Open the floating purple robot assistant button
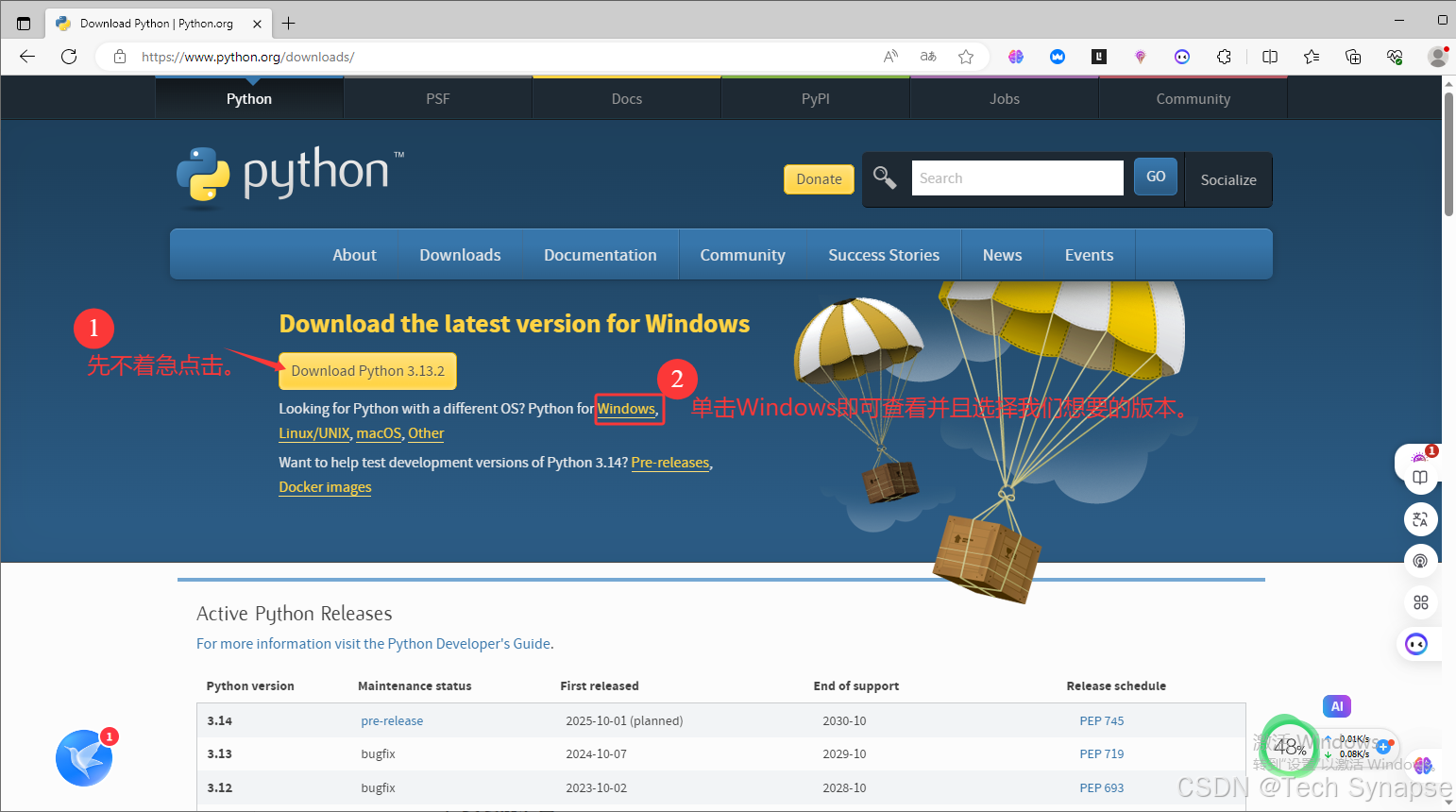 coord(1416,644)
